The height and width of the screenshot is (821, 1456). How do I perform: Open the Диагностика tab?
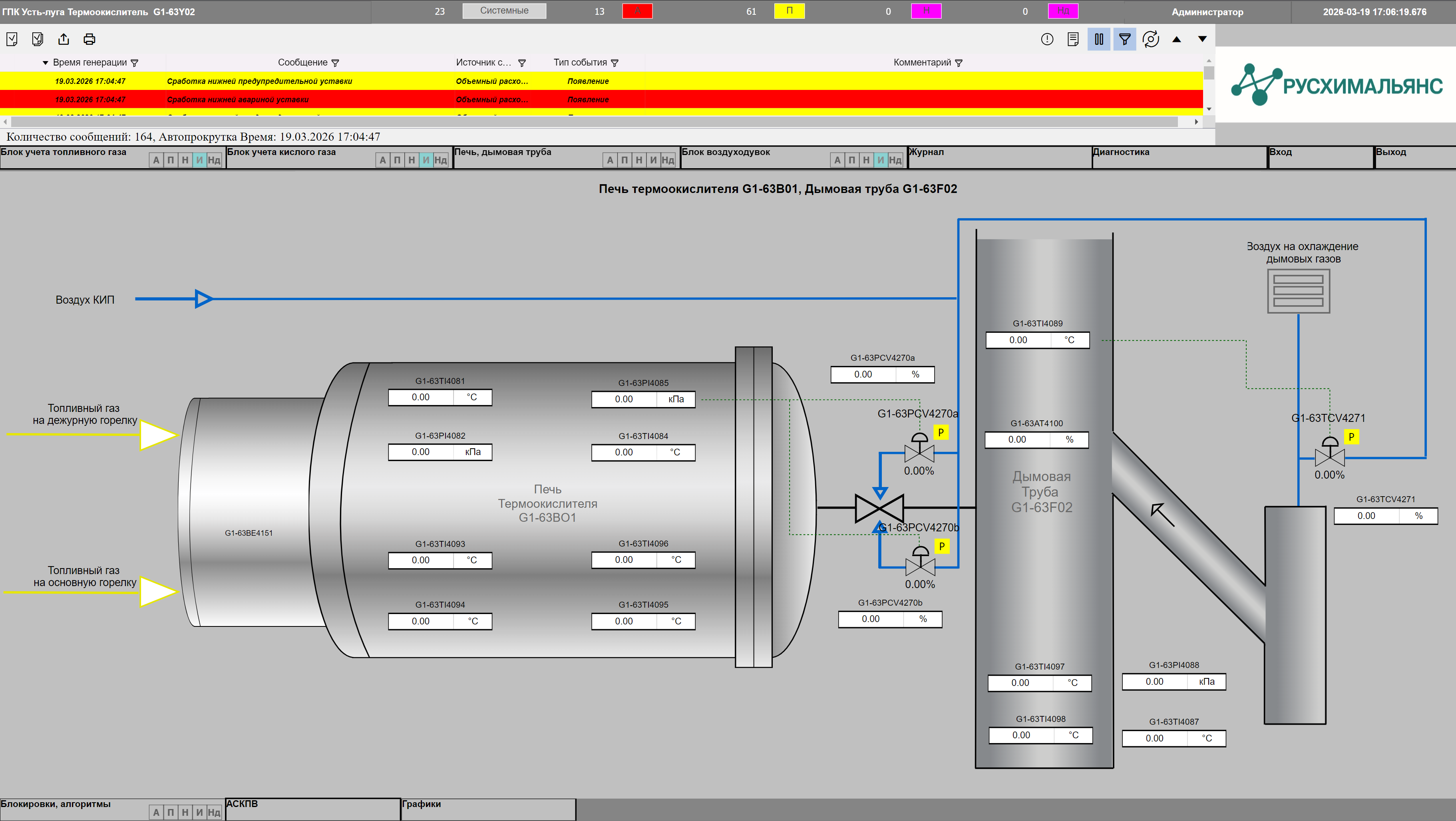[1180, 157]
